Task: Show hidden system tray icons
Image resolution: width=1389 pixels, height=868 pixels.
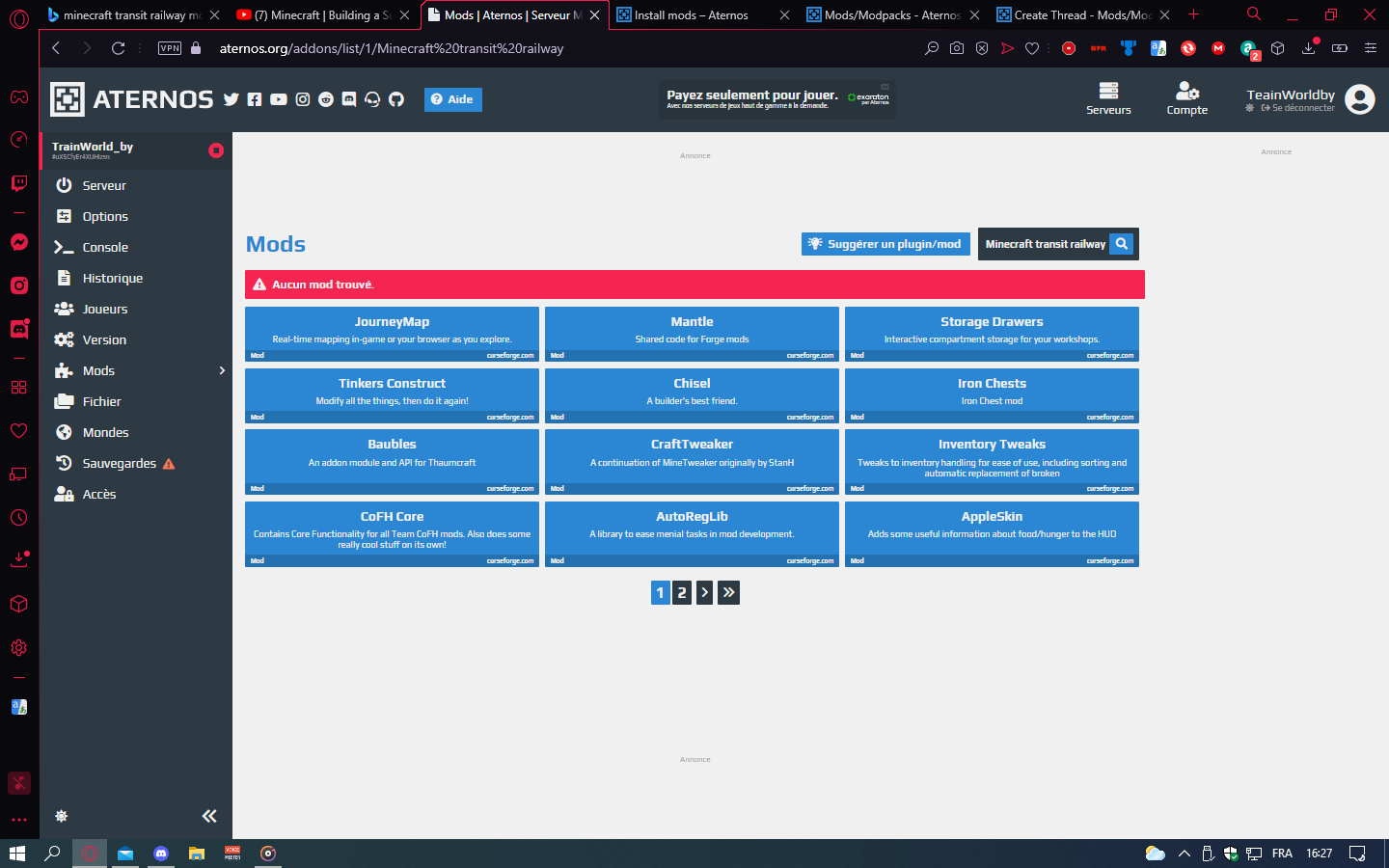Action: click(x=1185, y=854)
